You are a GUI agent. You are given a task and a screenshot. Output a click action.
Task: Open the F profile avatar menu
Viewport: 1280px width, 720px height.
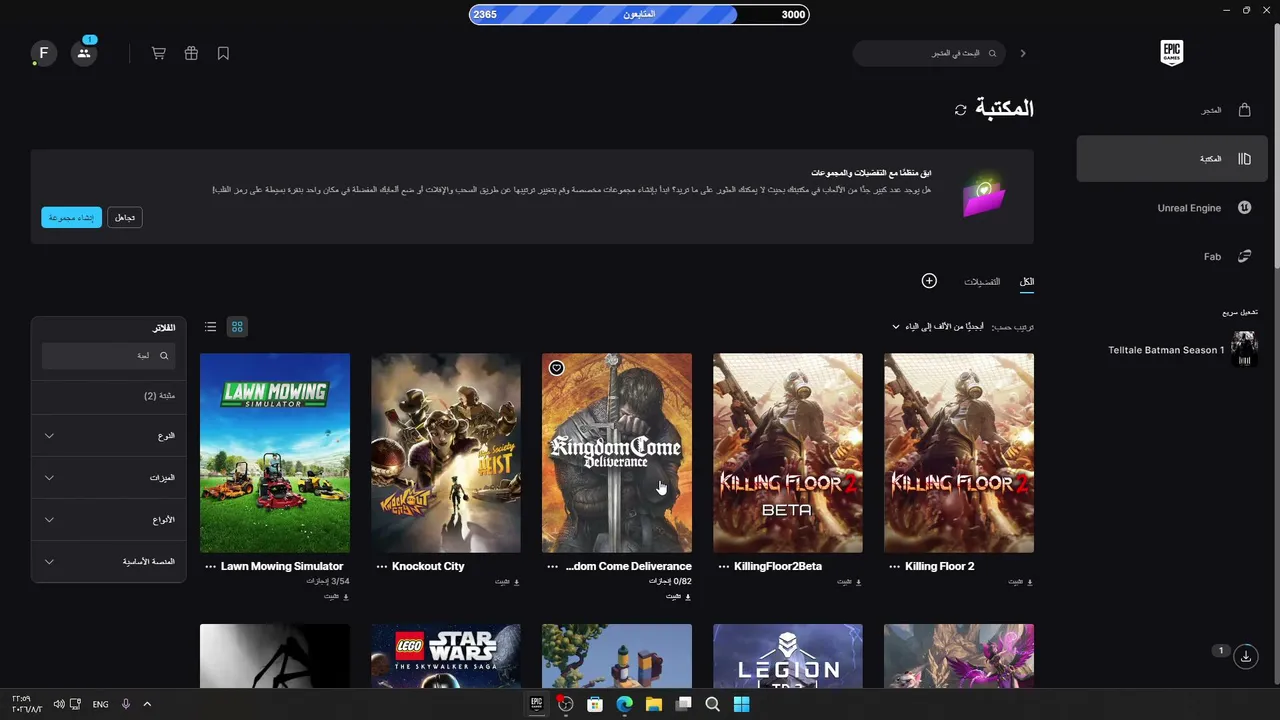pos(43,53)
